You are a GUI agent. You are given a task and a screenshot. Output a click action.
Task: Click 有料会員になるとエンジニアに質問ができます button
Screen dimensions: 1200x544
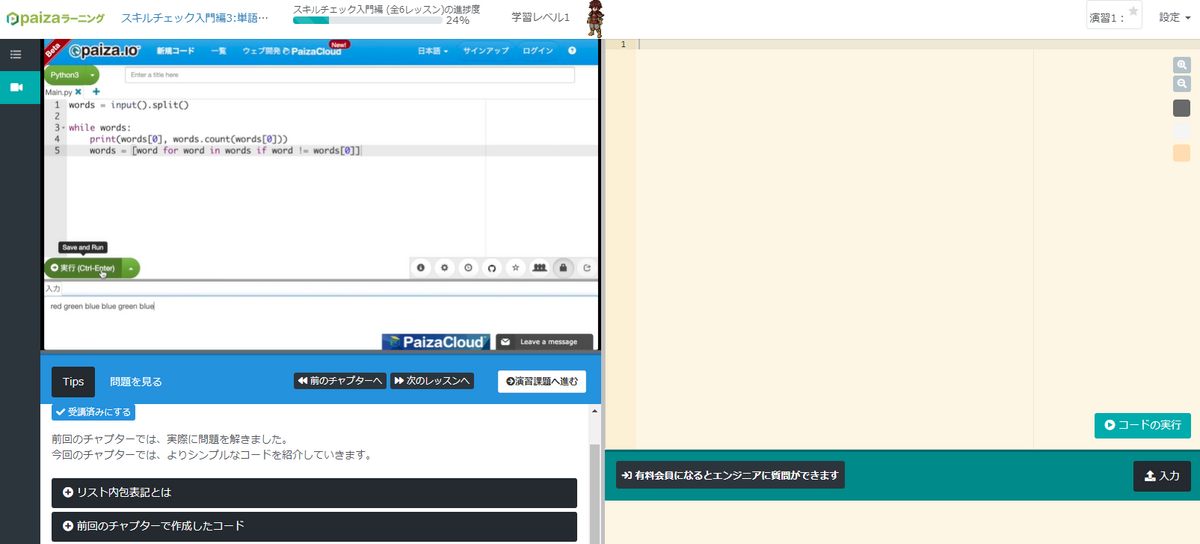[730, 475]
